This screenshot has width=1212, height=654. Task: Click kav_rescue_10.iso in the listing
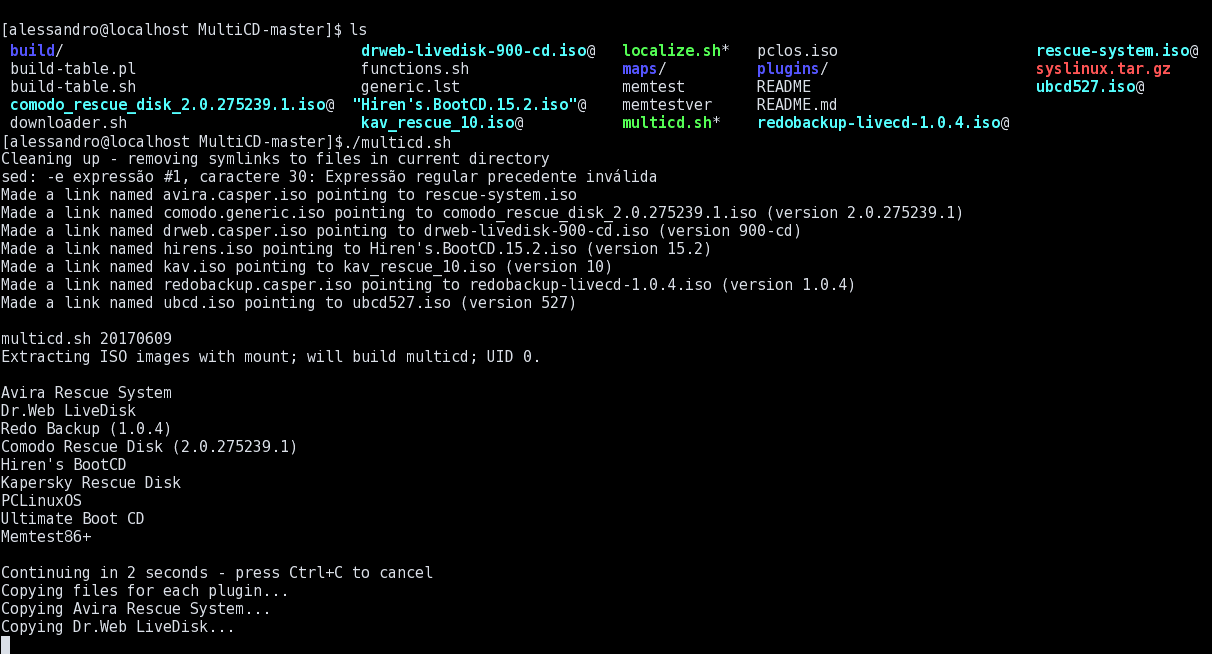(438, 123)
